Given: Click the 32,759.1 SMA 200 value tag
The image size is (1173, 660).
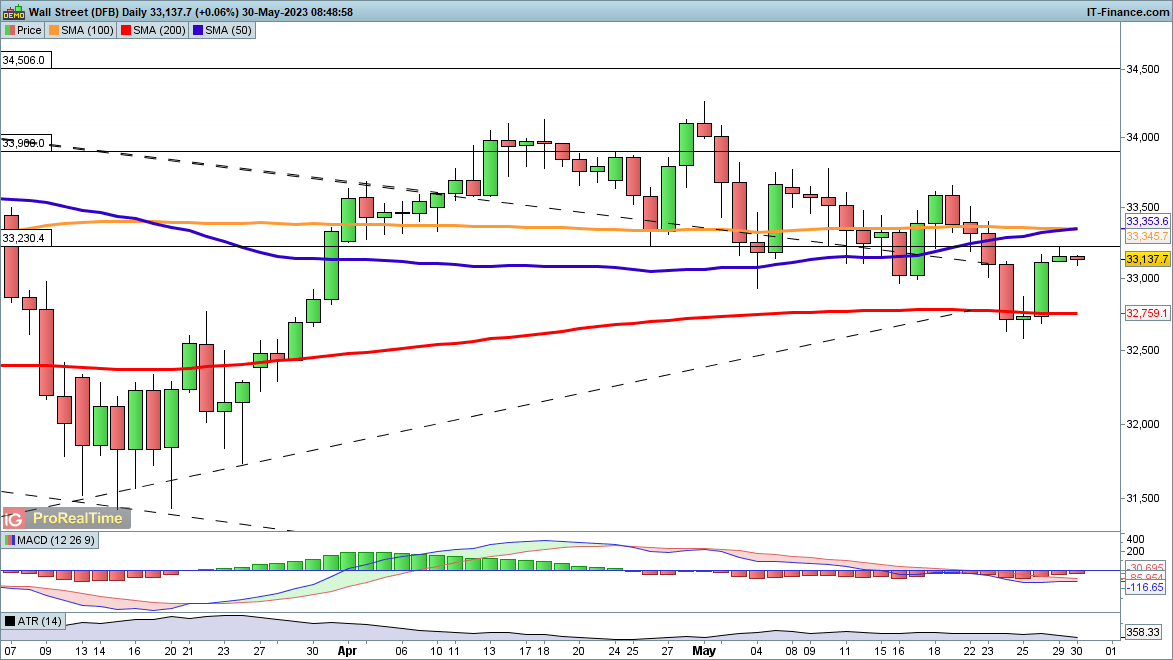Looking at the screenshot, I should (x=1148, y=313).
